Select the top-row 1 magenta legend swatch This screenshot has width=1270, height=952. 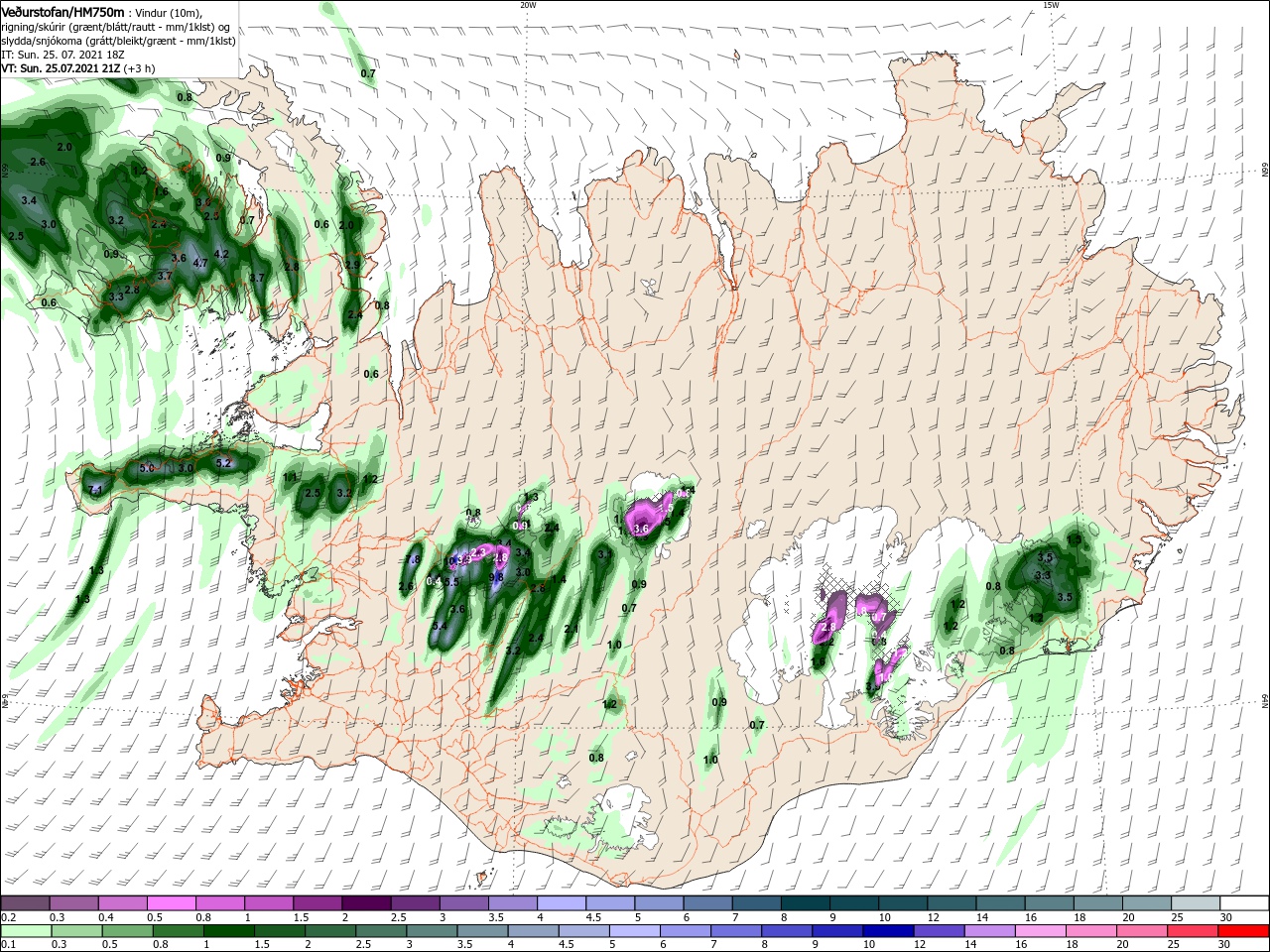[x=268, y=903]
